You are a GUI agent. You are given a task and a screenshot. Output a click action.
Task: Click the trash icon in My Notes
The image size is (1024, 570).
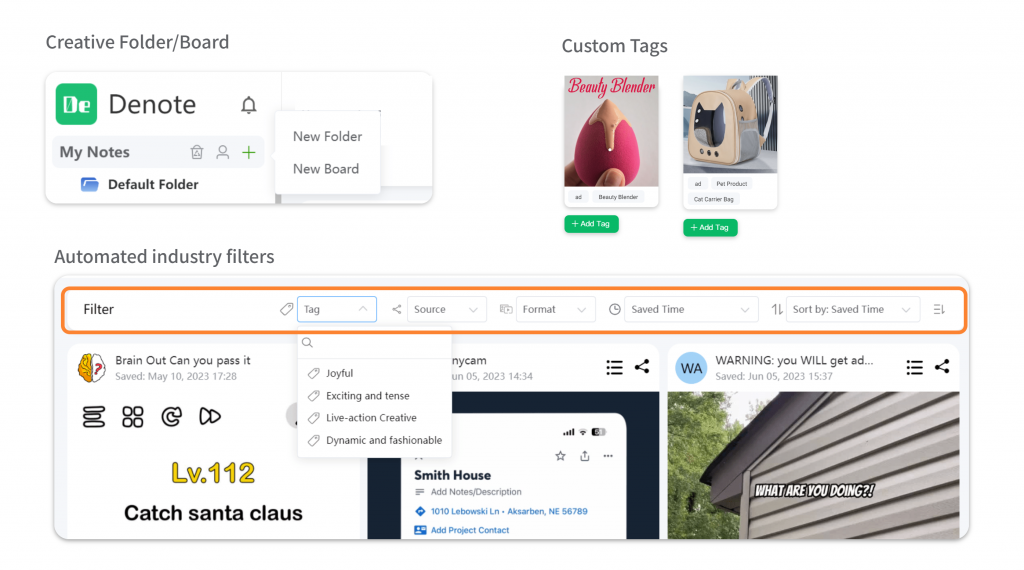(x=197, y=152)
